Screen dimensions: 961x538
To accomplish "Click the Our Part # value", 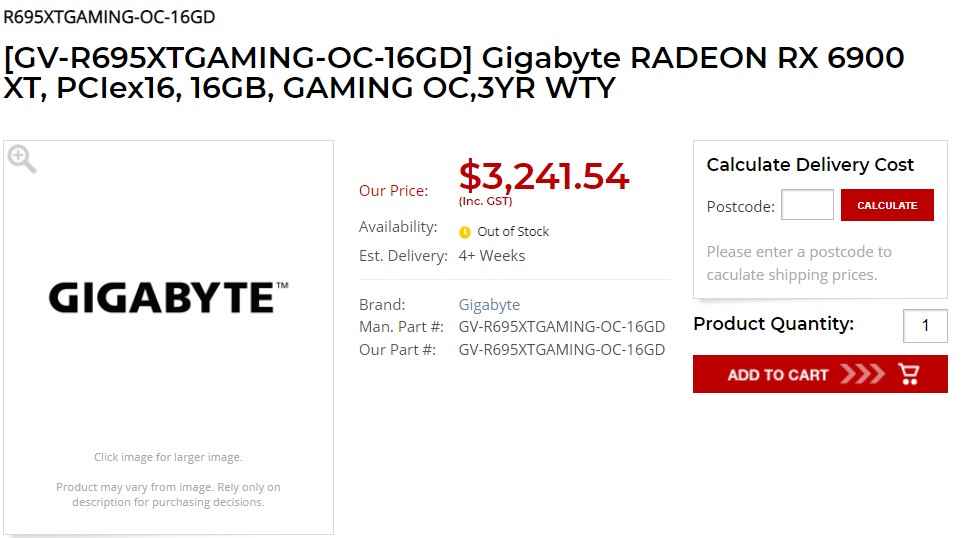I will (x=561, y=350).
